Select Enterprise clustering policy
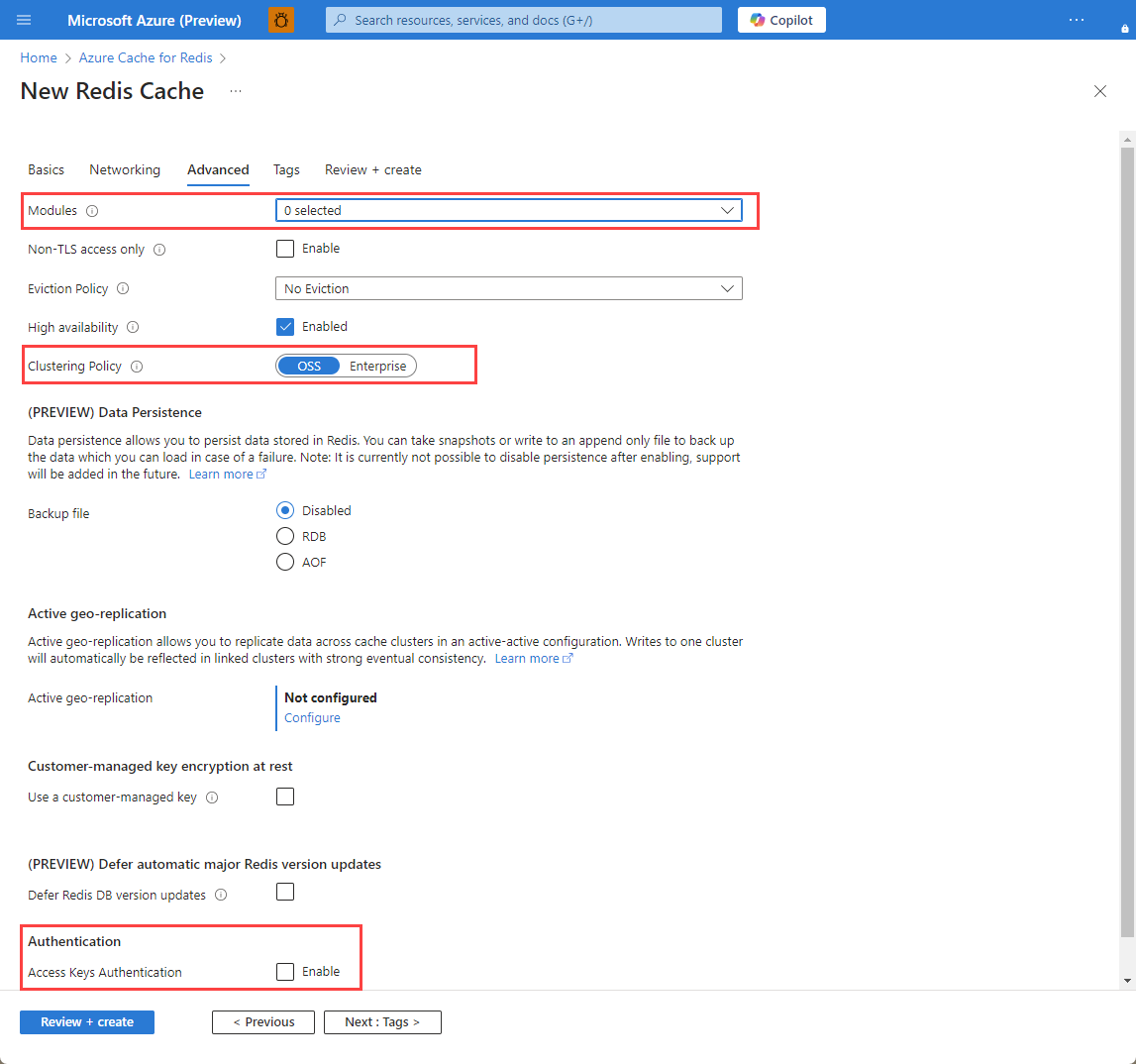1136x1064 pixels. tap(377, 366)
